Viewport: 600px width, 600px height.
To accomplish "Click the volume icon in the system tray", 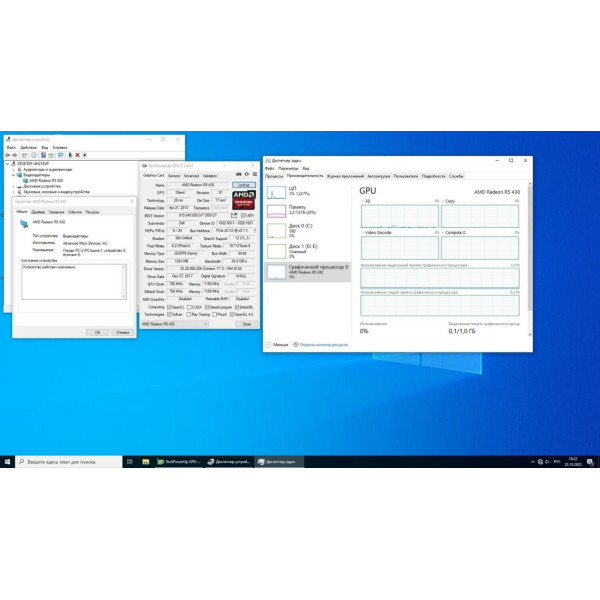I will pos(548,462).
